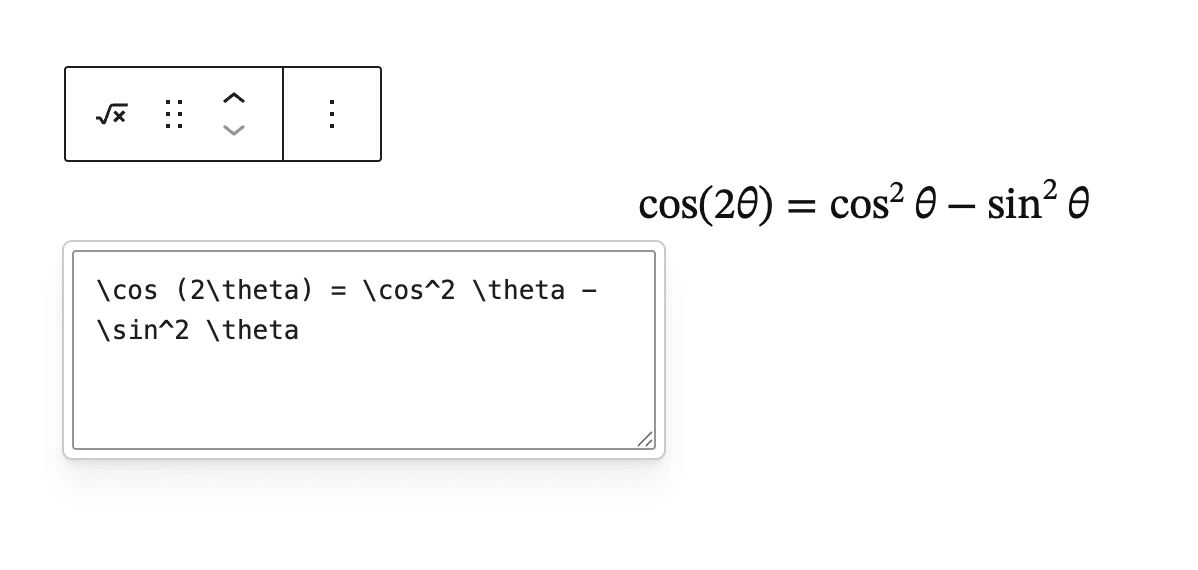The height and width of the screenshot is (570, 1198).
Task: Click the equals sign in the LaTeX editor
Action: (x=338, y=291)
